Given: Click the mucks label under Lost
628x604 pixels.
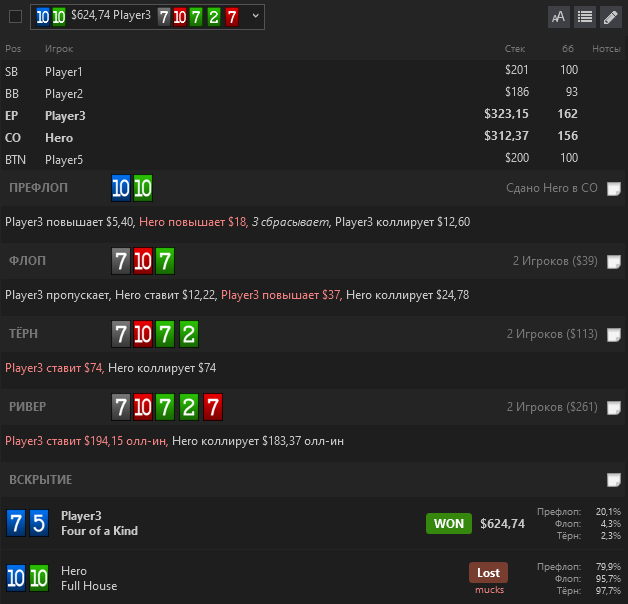Looking at the screenshot, I should 489,590.
